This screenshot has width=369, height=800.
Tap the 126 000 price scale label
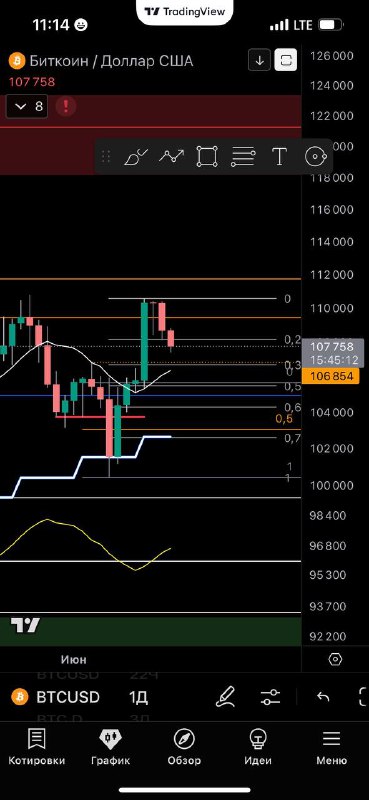[331, 55]
